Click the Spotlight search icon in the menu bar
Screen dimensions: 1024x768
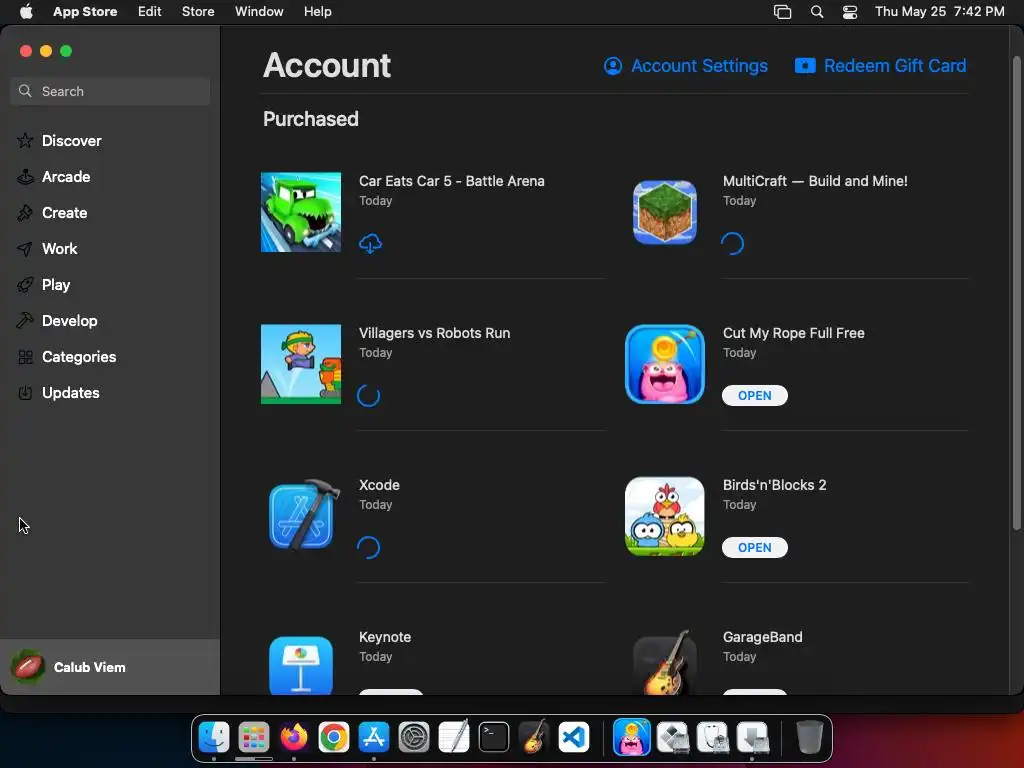[816, 12]
